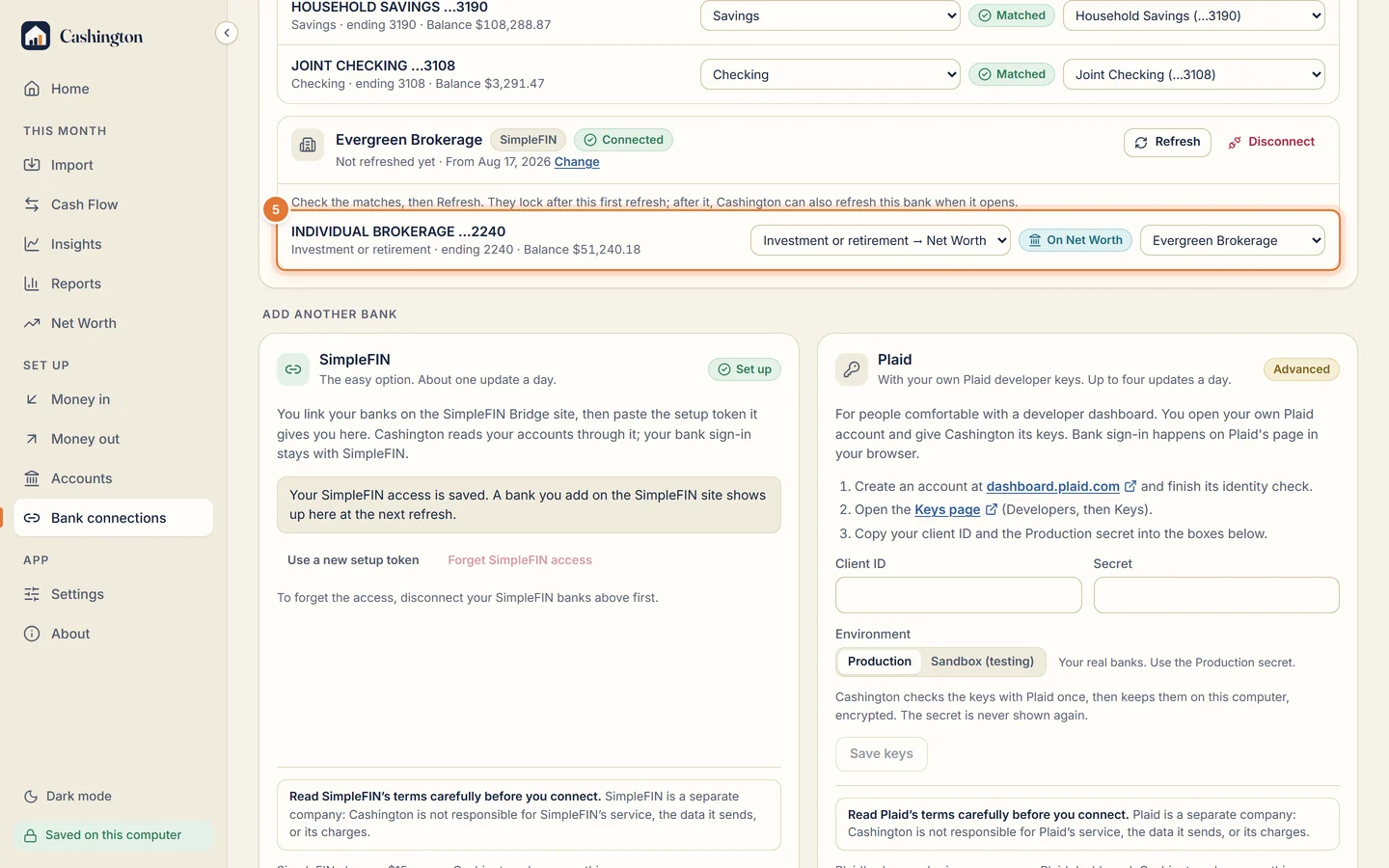Click the Save keys button
This screenshot has height=868, width=1389.
881,754
